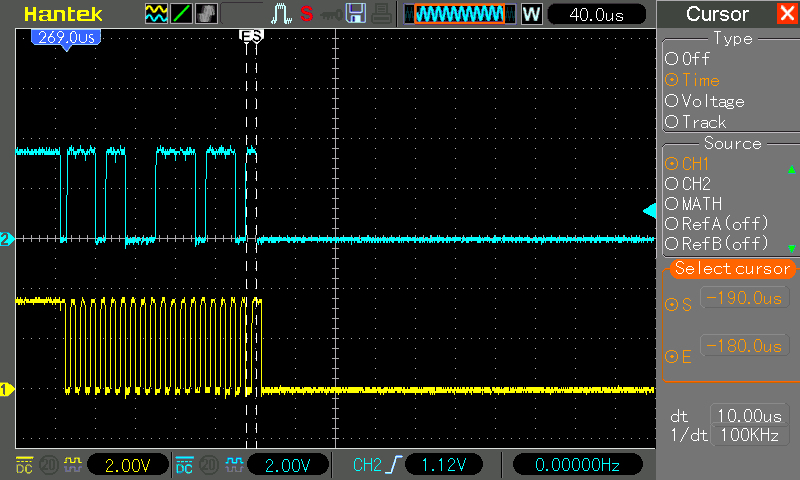Click the E cursor marker at top

(245, 36)
